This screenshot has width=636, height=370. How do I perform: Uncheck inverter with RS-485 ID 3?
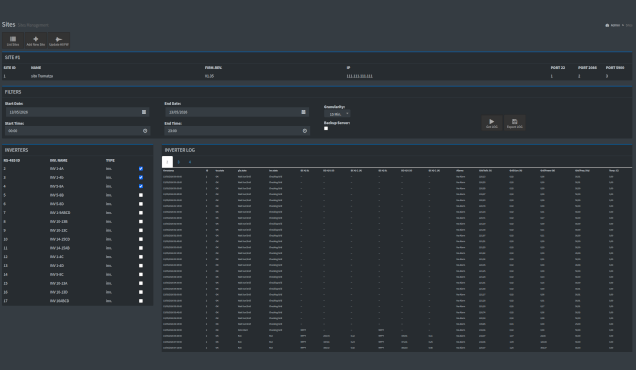click(141, 177)
